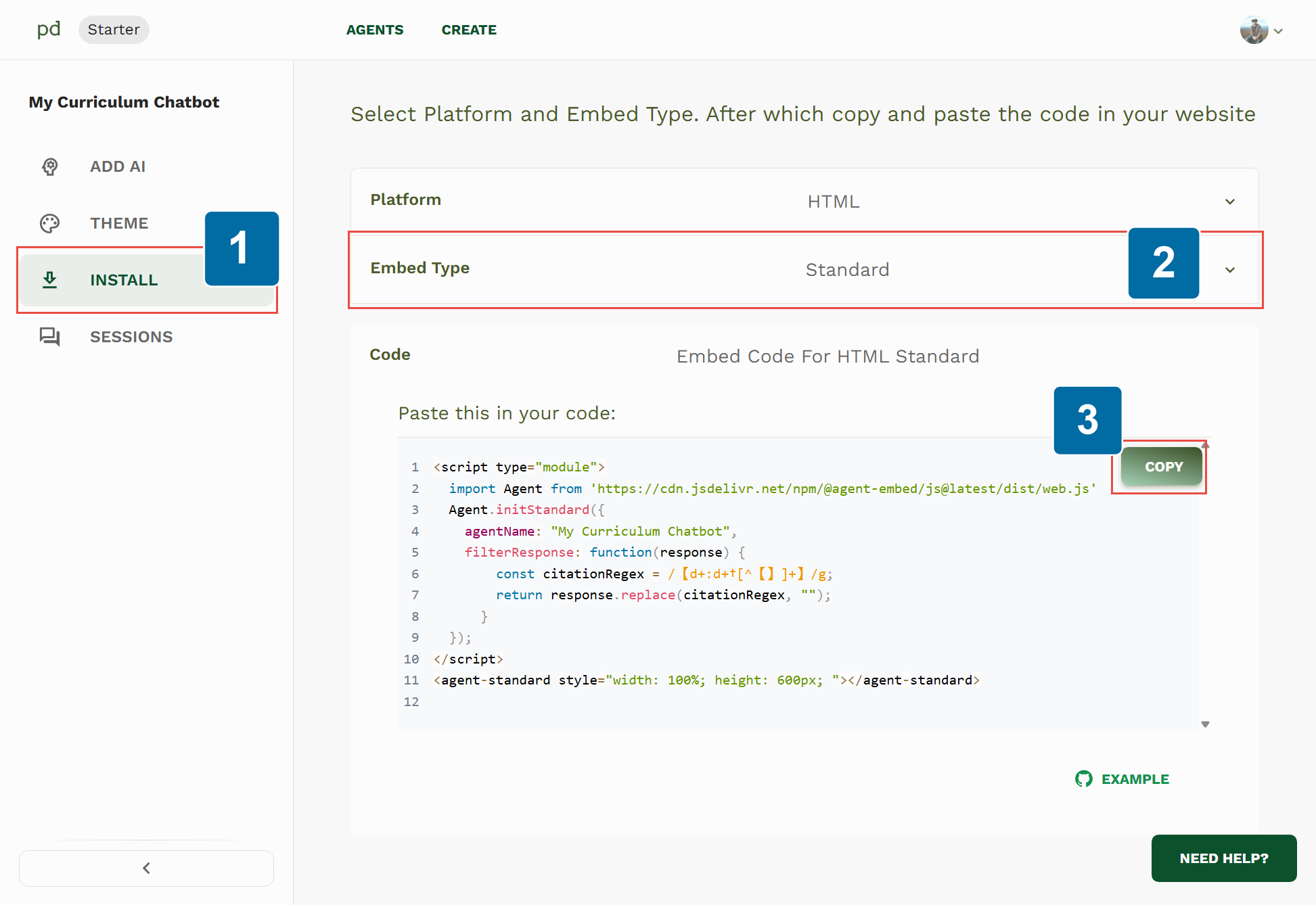Click the THEME palette icon
Screen dimensions: 1316x905
click(50, 223)
